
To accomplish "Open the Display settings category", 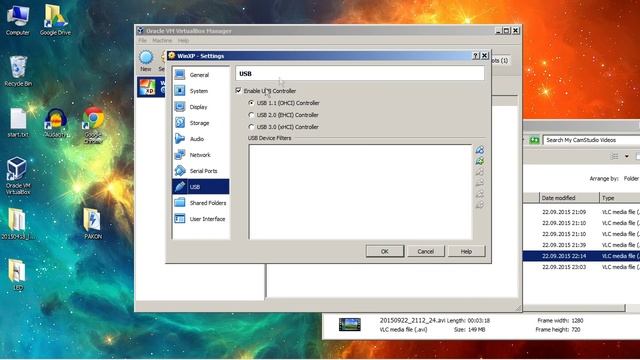I will click(200, 107).
